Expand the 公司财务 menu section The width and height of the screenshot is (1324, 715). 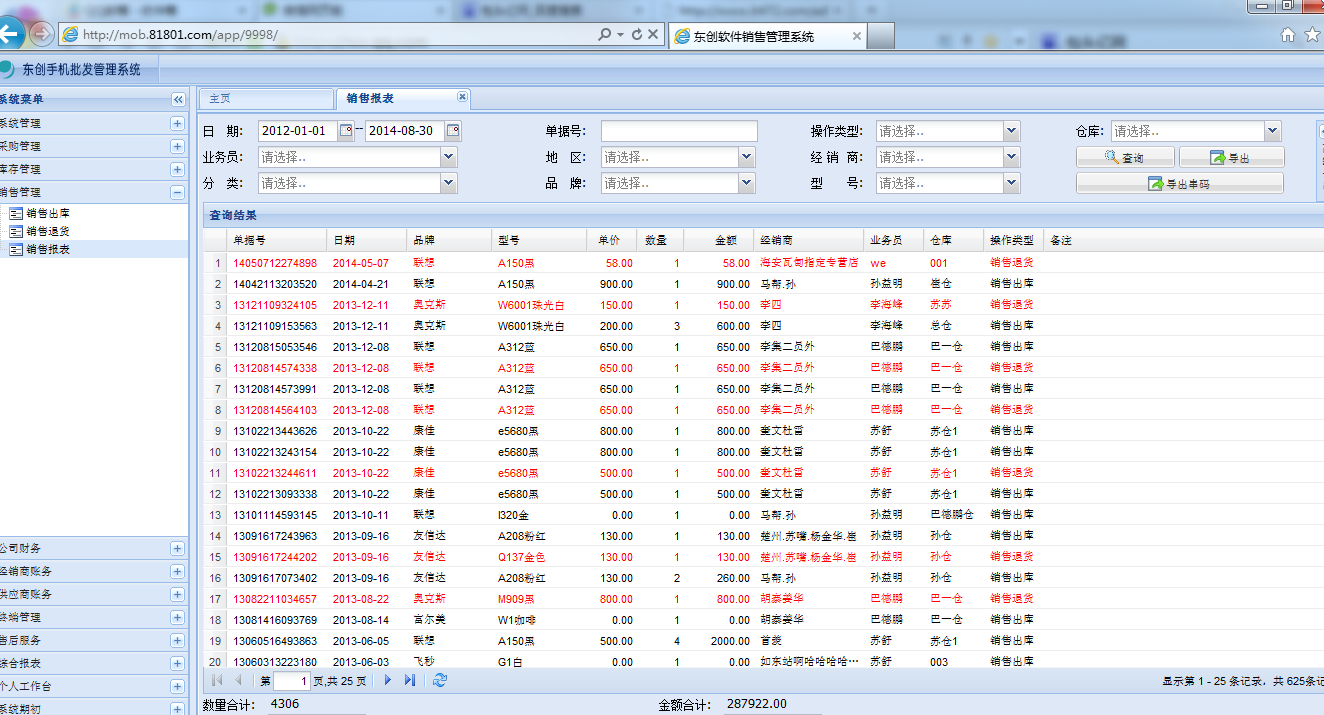click(x=177, y=548)
